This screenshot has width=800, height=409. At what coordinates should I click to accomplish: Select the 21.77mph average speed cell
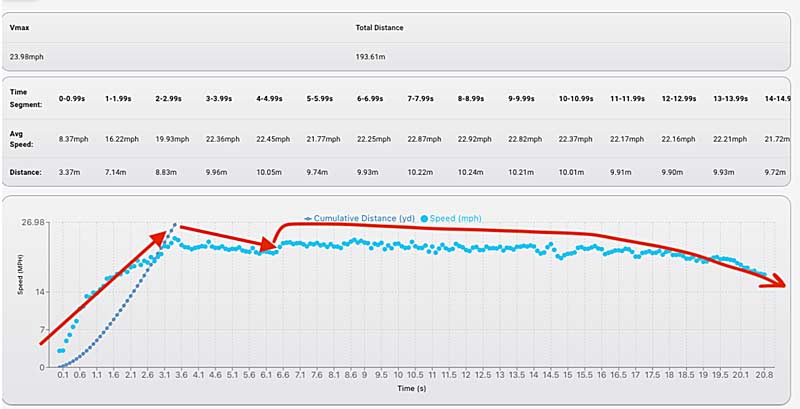tap(323, 139)
